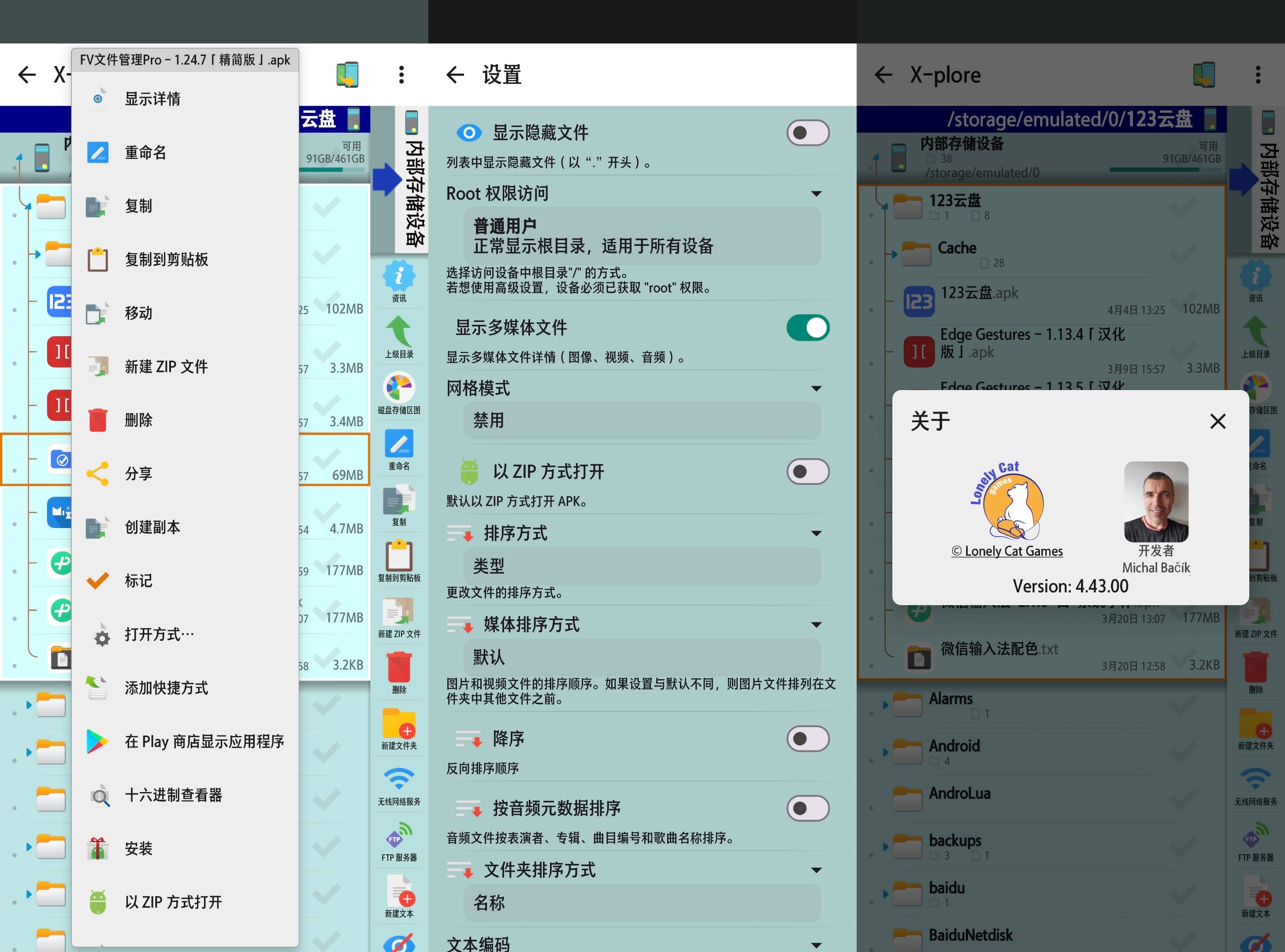Click the 名称 folder sort value
1285x952 pixels.
642,903
